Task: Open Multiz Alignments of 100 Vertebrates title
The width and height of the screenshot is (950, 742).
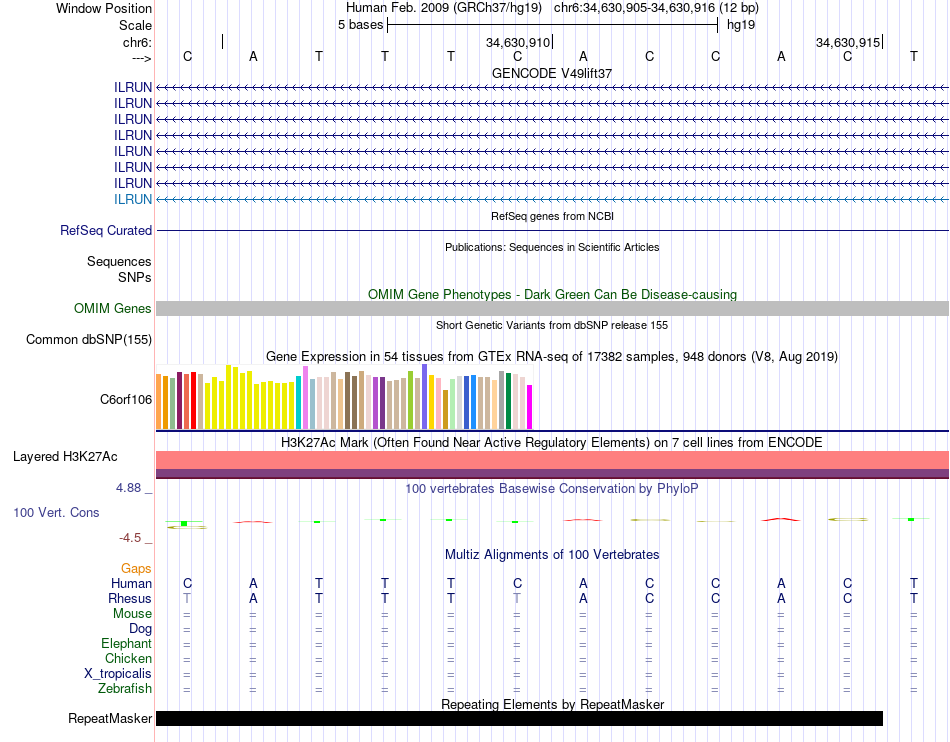Action: 552,555
